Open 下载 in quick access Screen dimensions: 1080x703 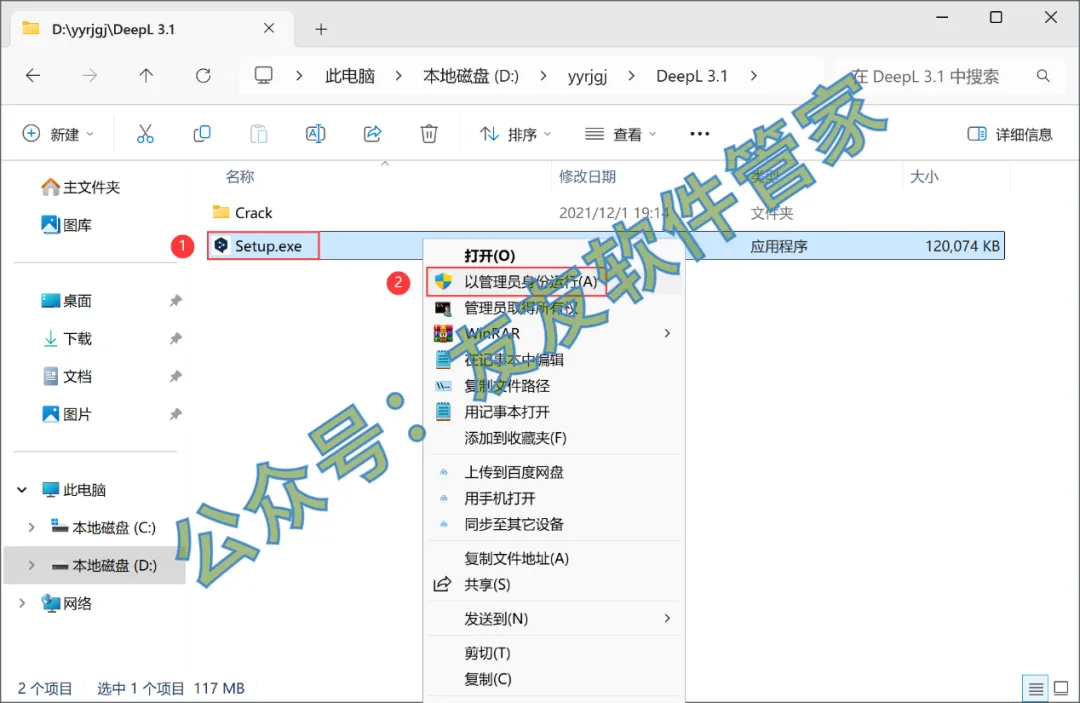68,339
